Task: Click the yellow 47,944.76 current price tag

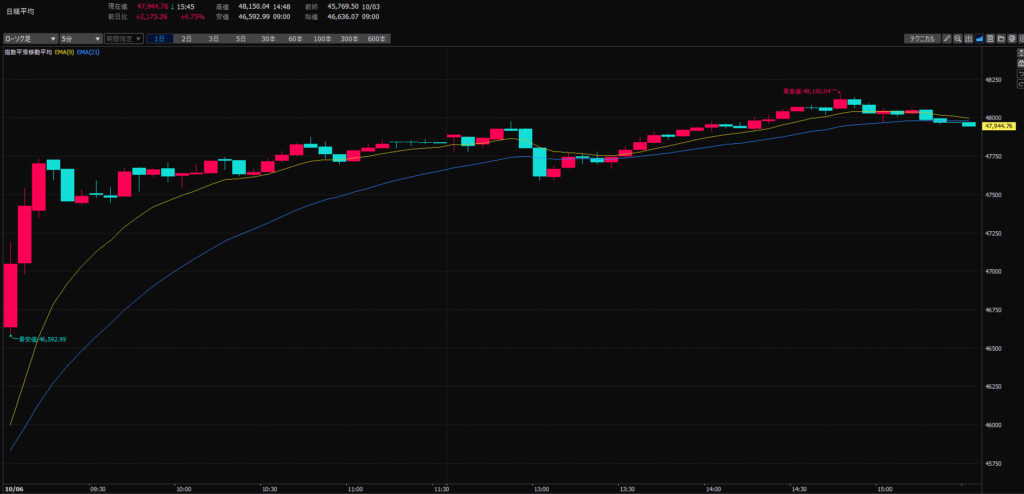Action: 999,127
